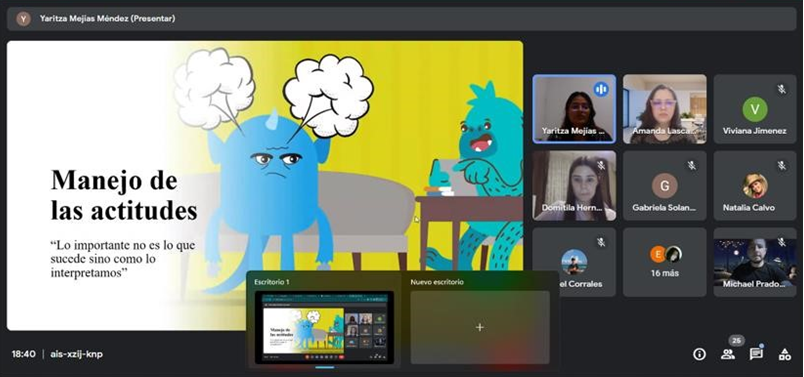The image size is (804, 377).
Task: Add a new desktop with plus
Action: (479, 327)
